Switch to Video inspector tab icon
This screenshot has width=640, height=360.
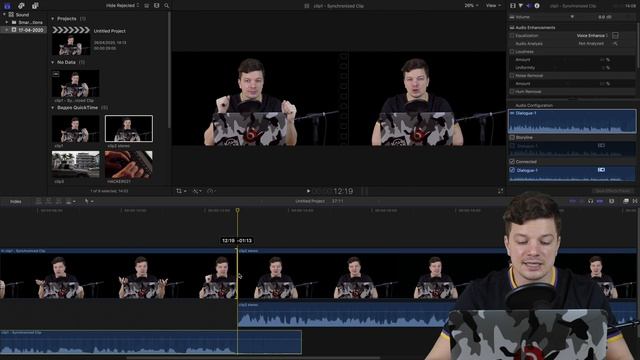point(513,6)
